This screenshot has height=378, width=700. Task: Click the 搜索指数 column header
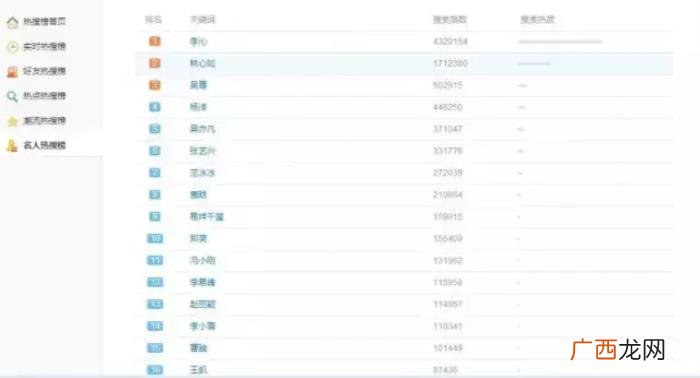(x=450, y=20)
